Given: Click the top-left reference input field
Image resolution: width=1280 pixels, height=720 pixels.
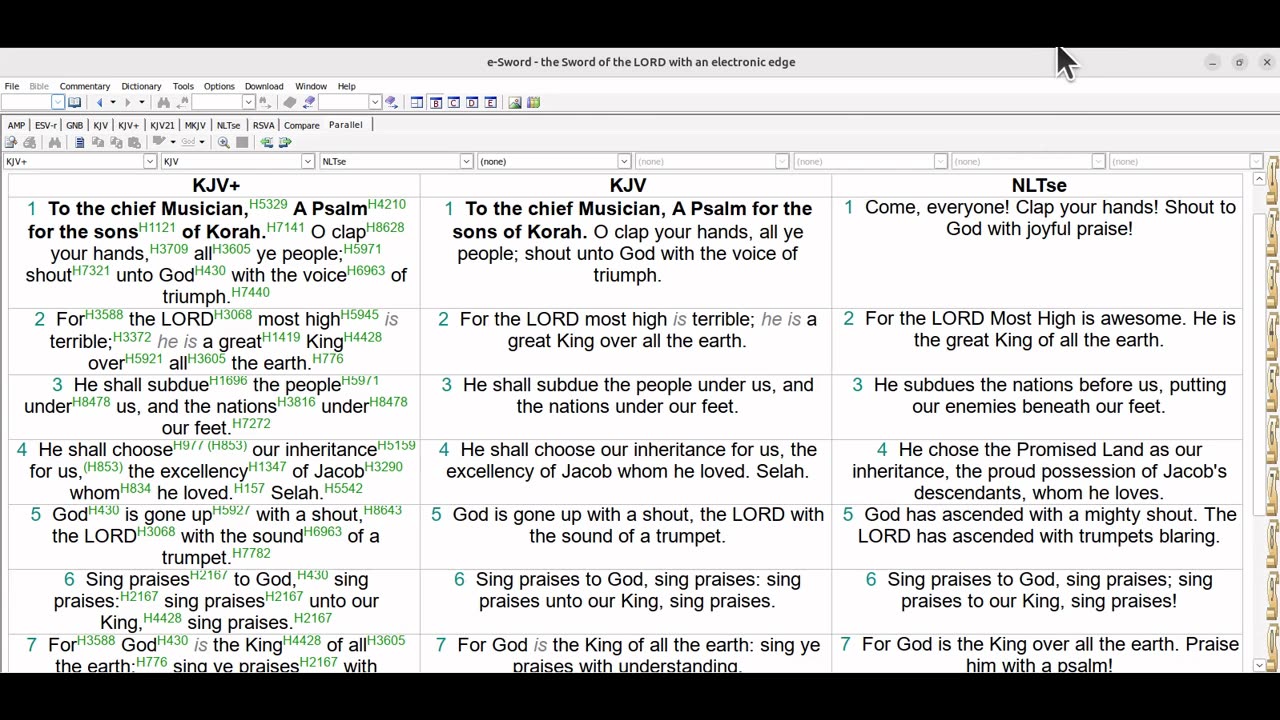Looking at the screenshot, I should click(25, 102).
